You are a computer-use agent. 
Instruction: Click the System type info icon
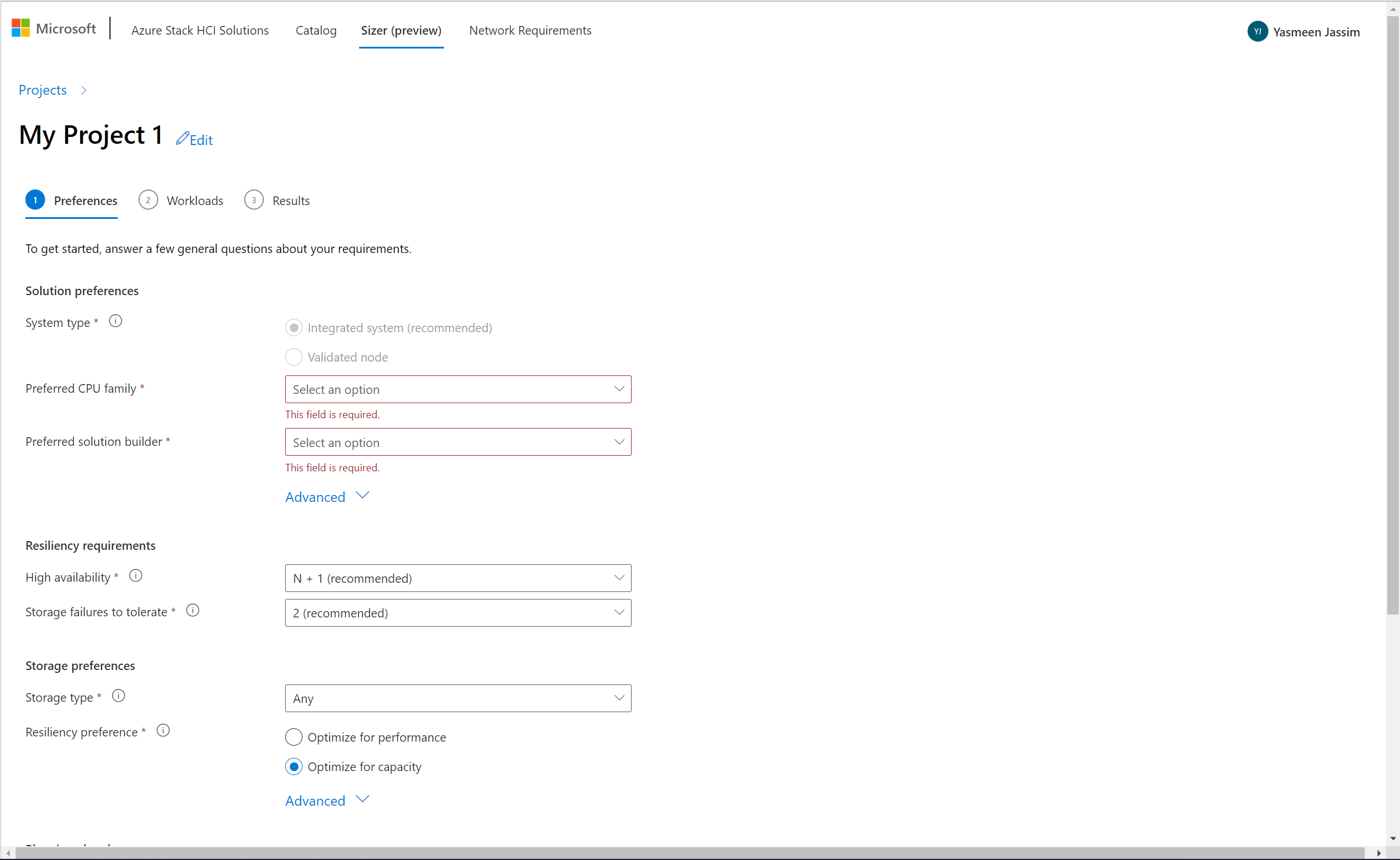(115, 321)
